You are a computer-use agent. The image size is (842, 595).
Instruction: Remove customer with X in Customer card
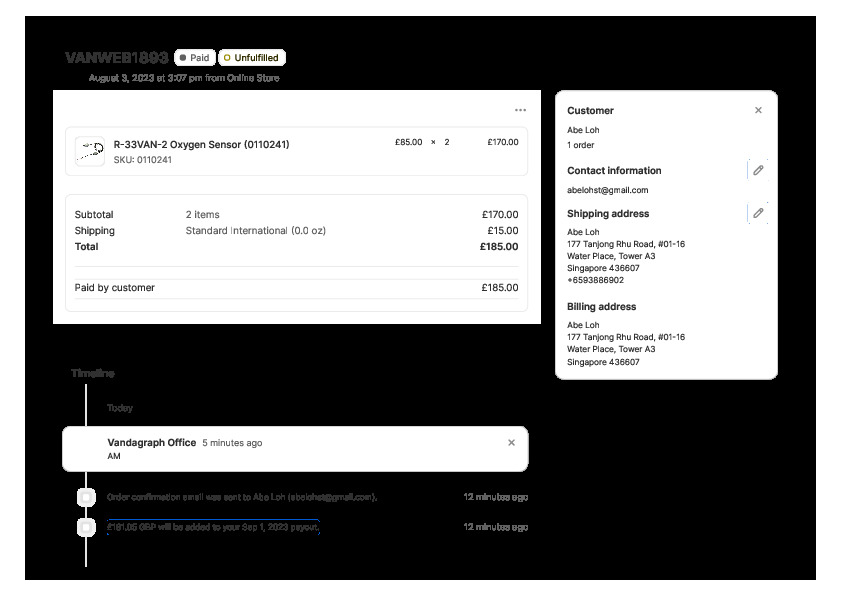[x=758, y=110]
